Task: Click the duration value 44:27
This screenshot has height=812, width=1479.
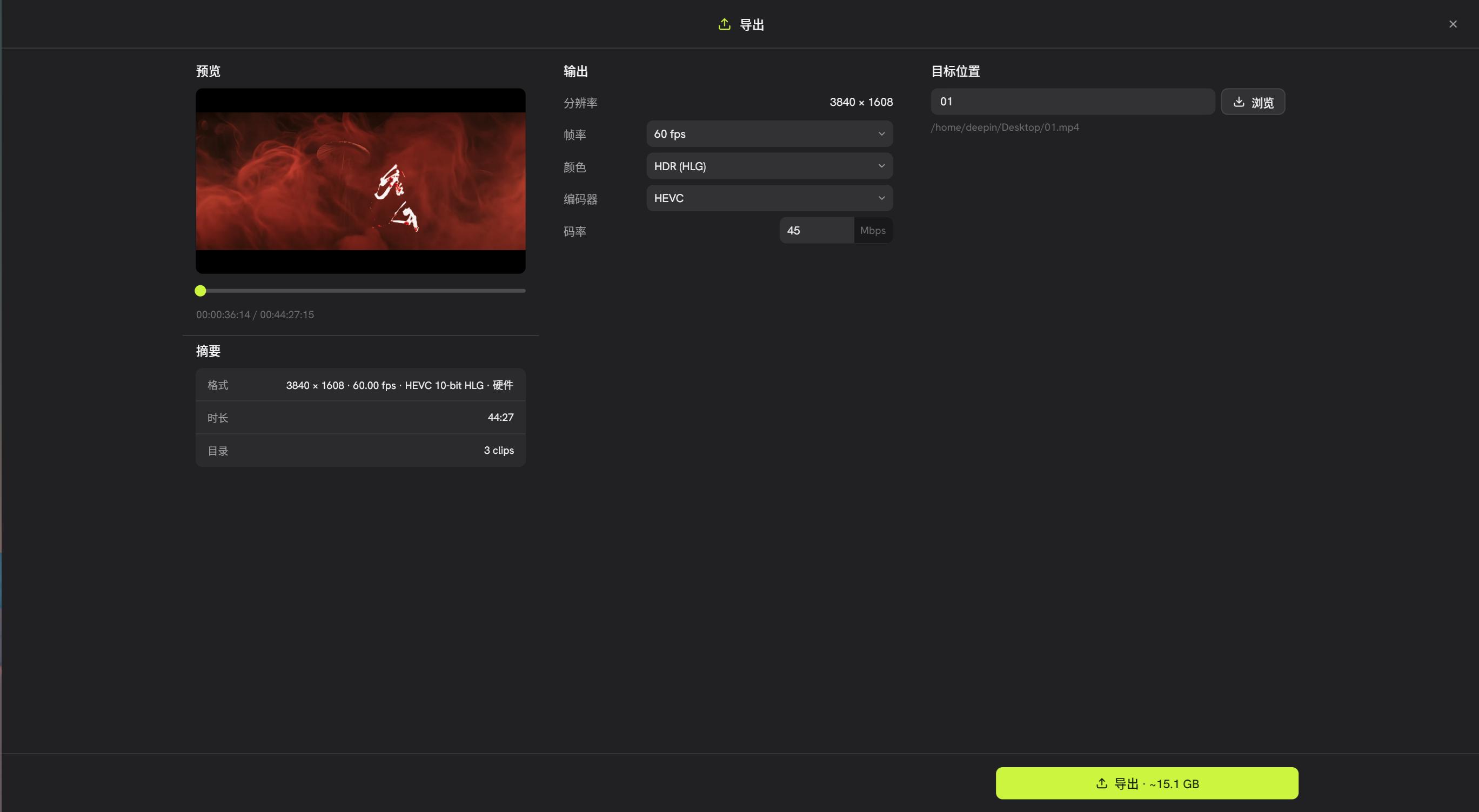Action: click(x=500, y=417)
